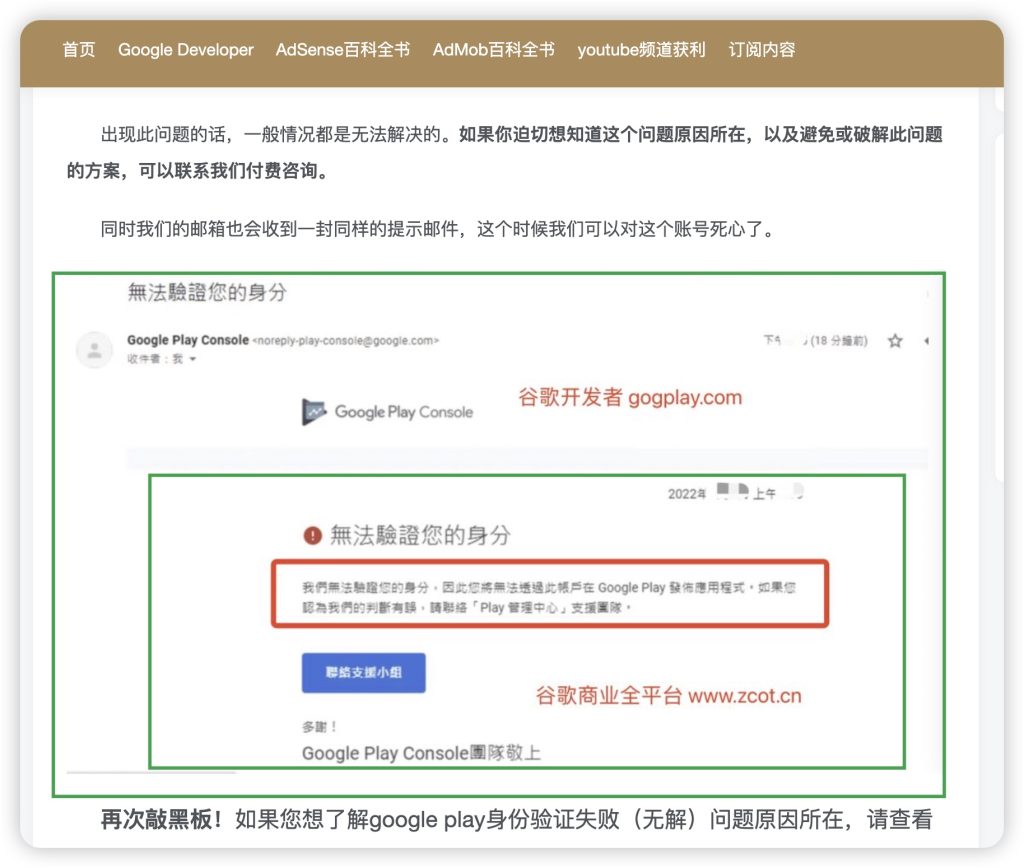
Task: Click the reply arrow beside the star
Action: click(926, 340)
